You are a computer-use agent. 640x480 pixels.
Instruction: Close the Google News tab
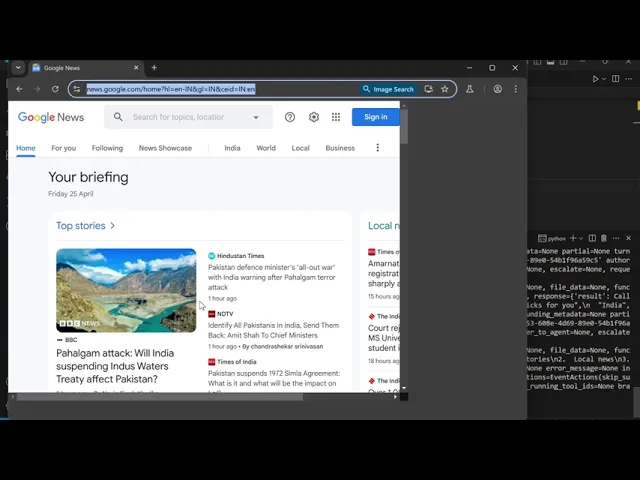click(136, 68)
